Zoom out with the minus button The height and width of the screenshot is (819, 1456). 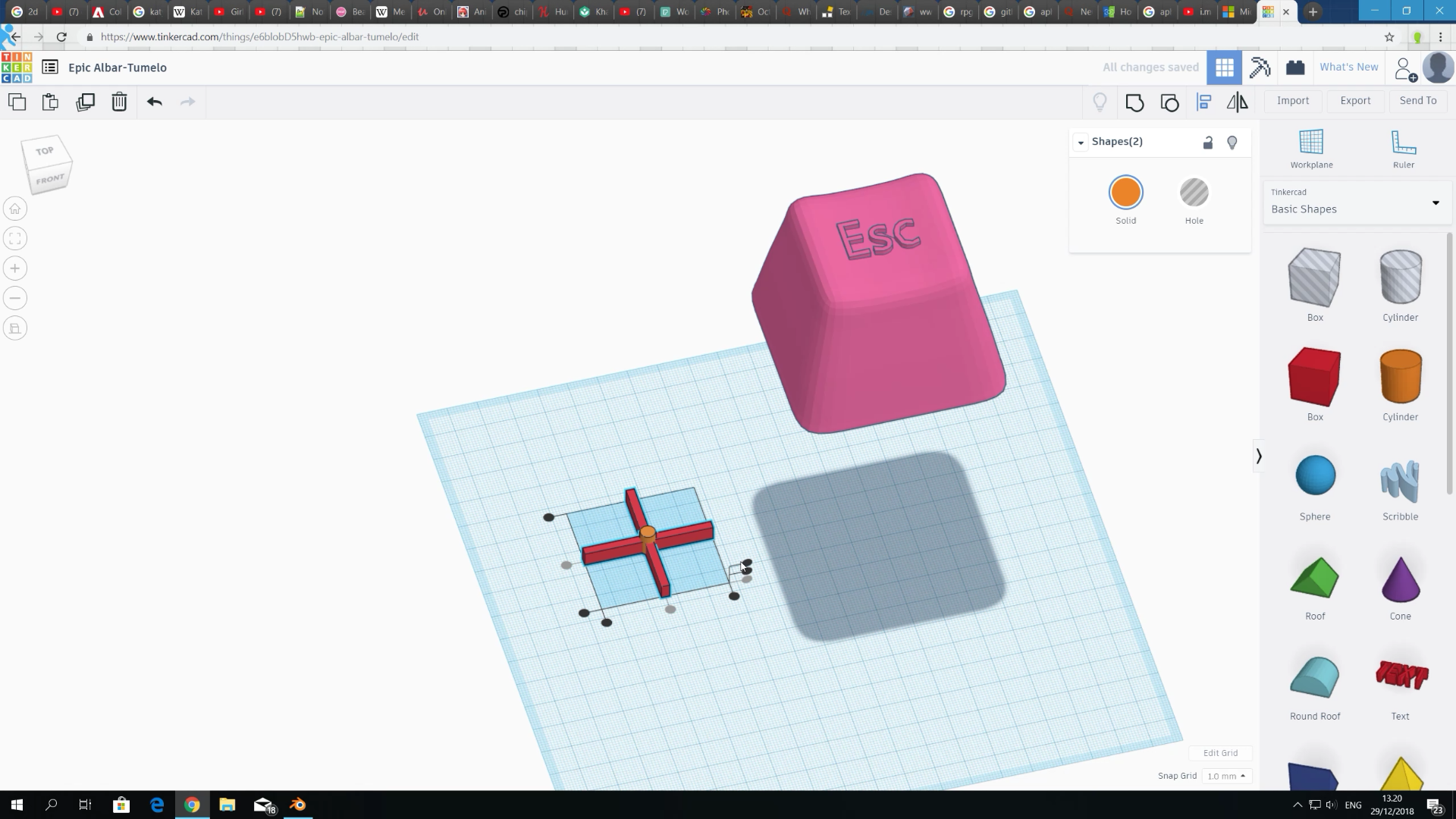(15, 298)
